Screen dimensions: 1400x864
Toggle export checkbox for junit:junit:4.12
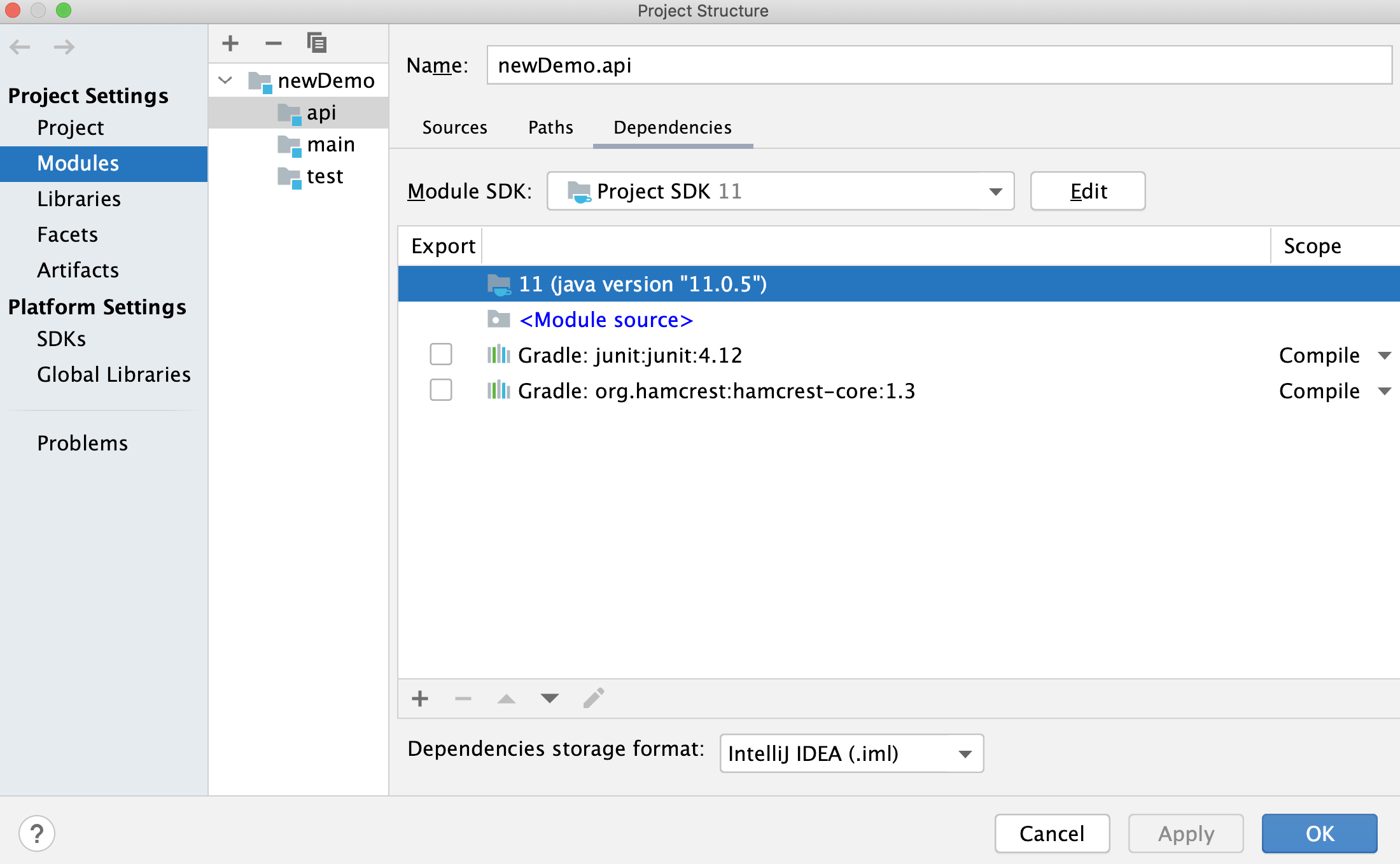point(442,355)
